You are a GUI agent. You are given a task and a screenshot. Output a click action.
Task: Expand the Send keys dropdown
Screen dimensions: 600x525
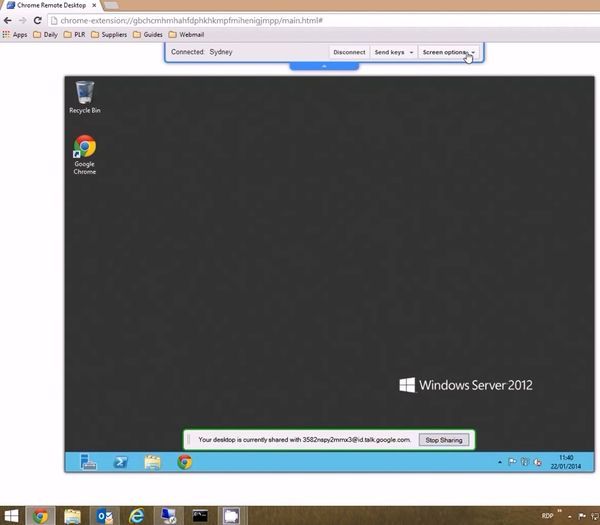point(394,52)
